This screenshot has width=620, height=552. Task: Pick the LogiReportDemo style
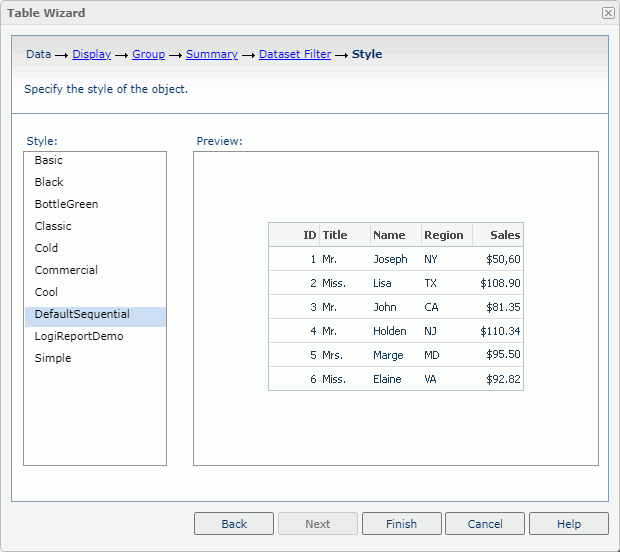79,336
